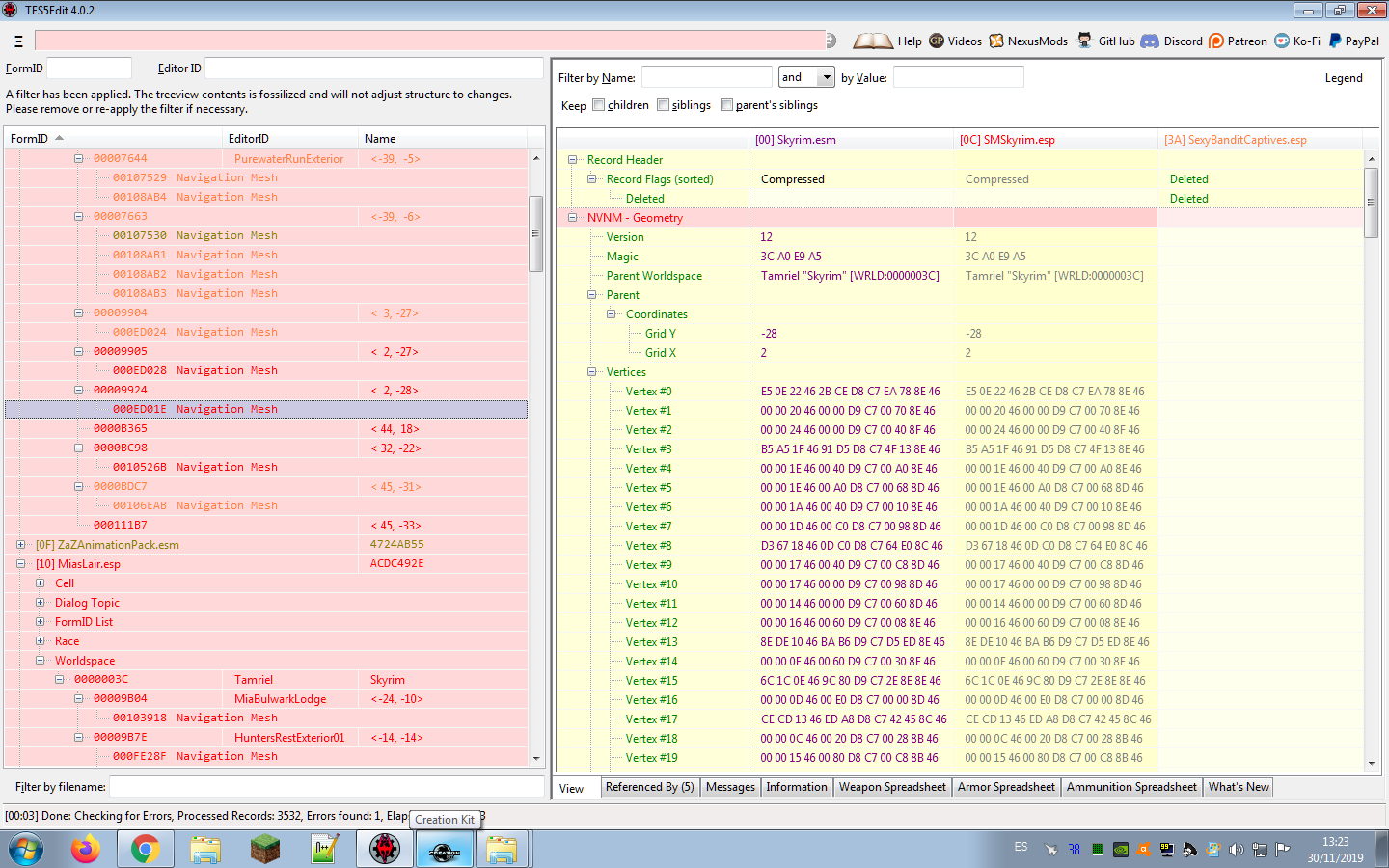
Task: Collapse the Coordinates node
Action: (611, 314)
